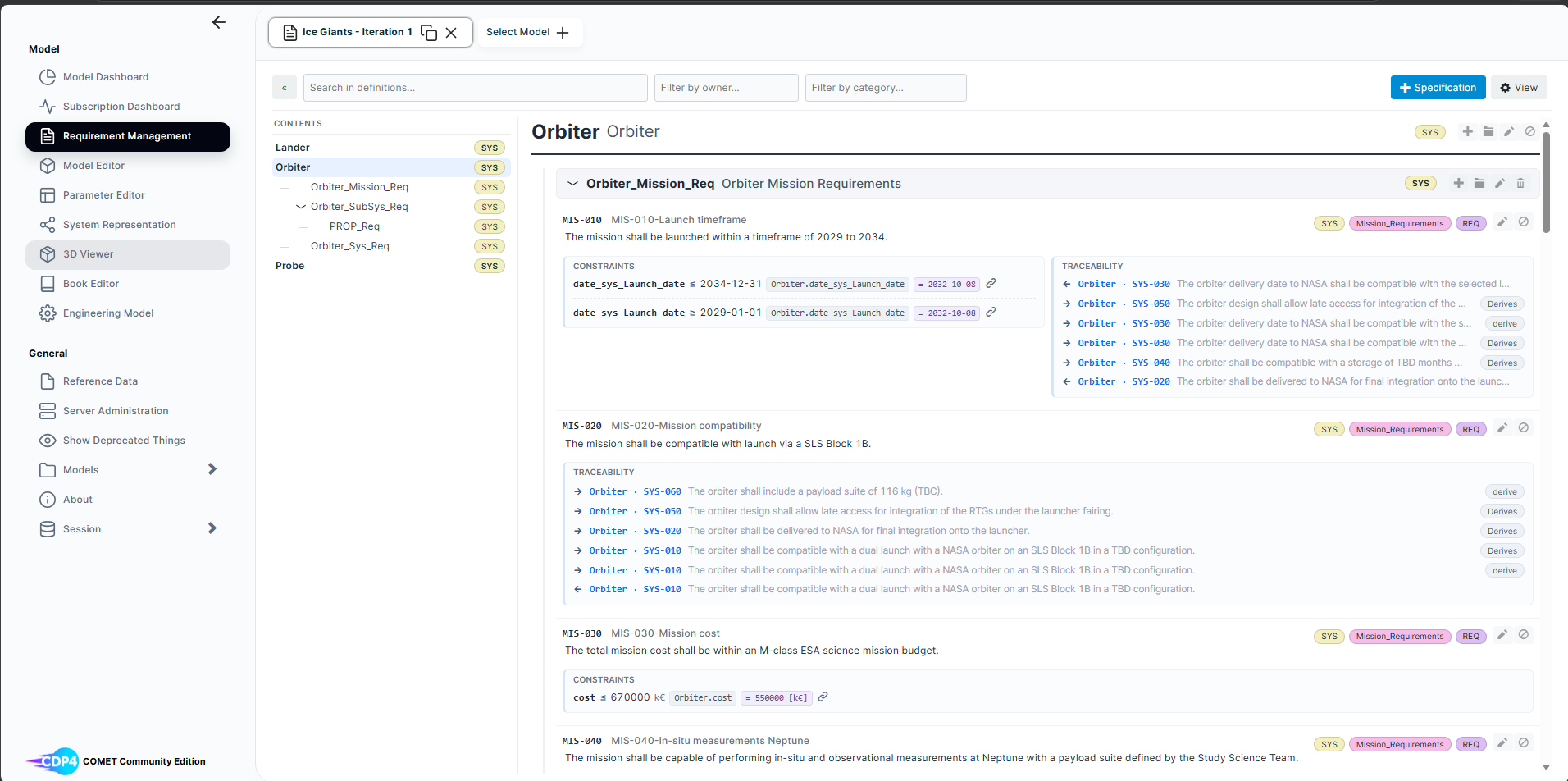This screenshot has height=781, width=1568.
Task: Click the Filter by category field
Action: coord(886,88)
